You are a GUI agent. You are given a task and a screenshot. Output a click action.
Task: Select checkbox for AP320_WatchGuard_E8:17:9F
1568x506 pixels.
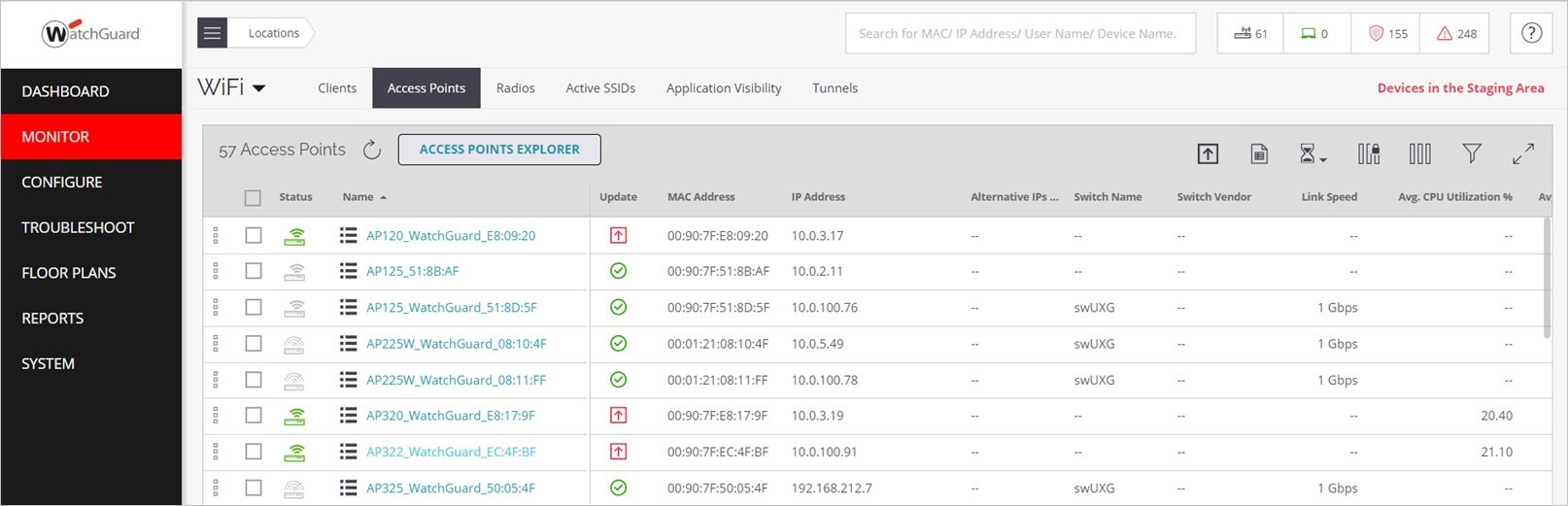point(254,415)
